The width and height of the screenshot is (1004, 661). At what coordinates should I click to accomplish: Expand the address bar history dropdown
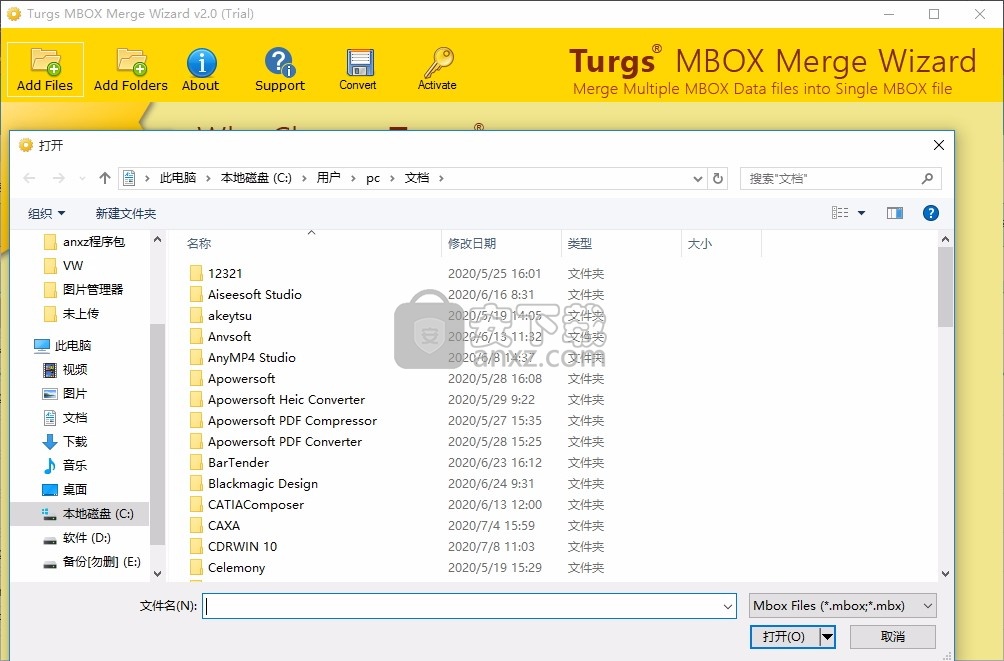click(698, 179)
